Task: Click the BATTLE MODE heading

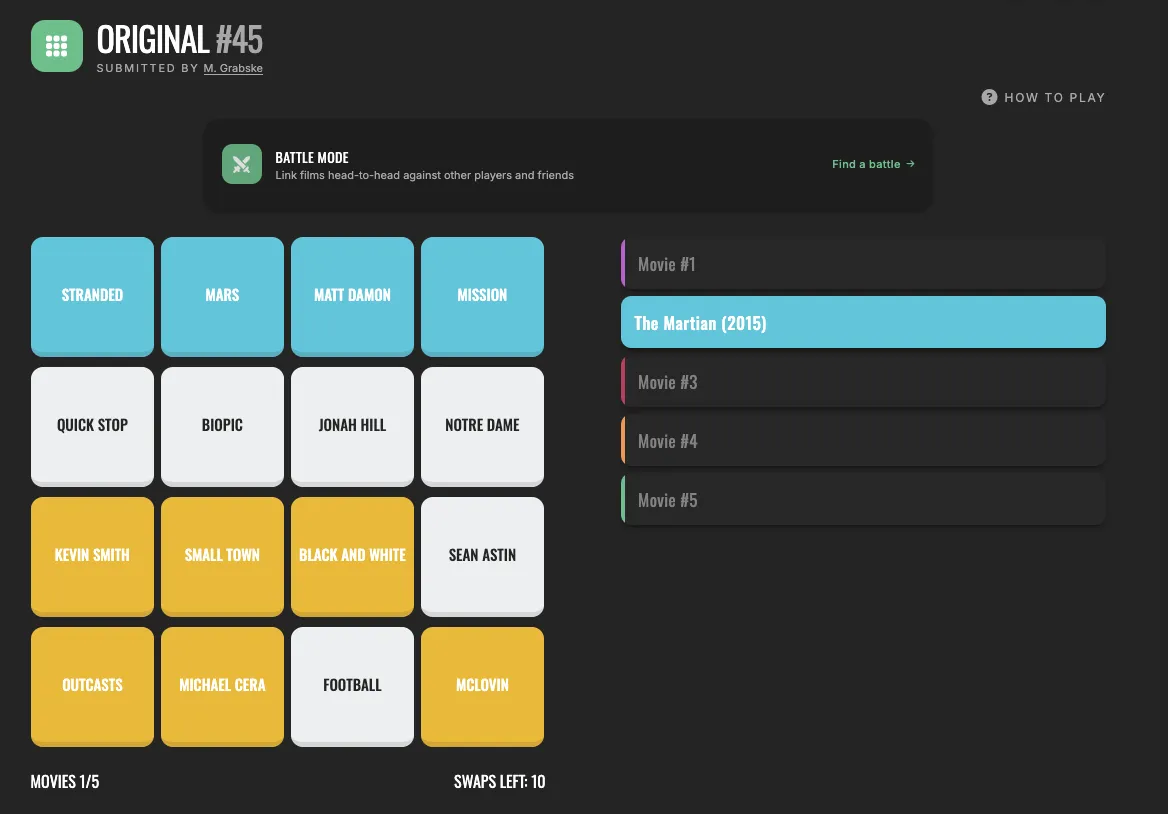Action: click(x=312, y=157)
